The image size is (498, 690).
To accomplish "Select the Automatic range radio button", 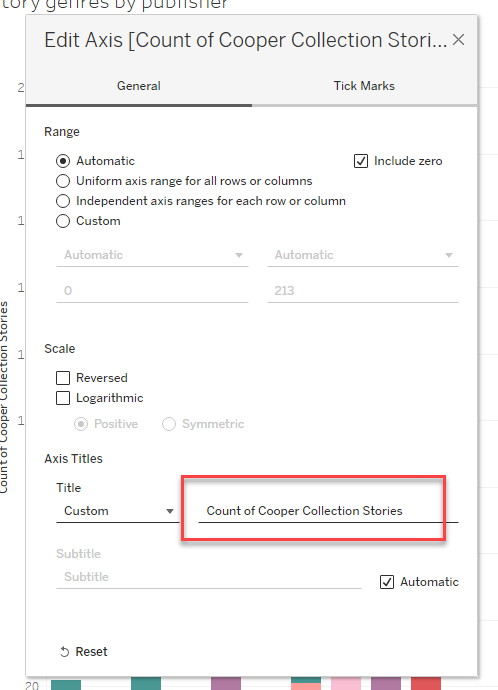I will coord(63,161).
